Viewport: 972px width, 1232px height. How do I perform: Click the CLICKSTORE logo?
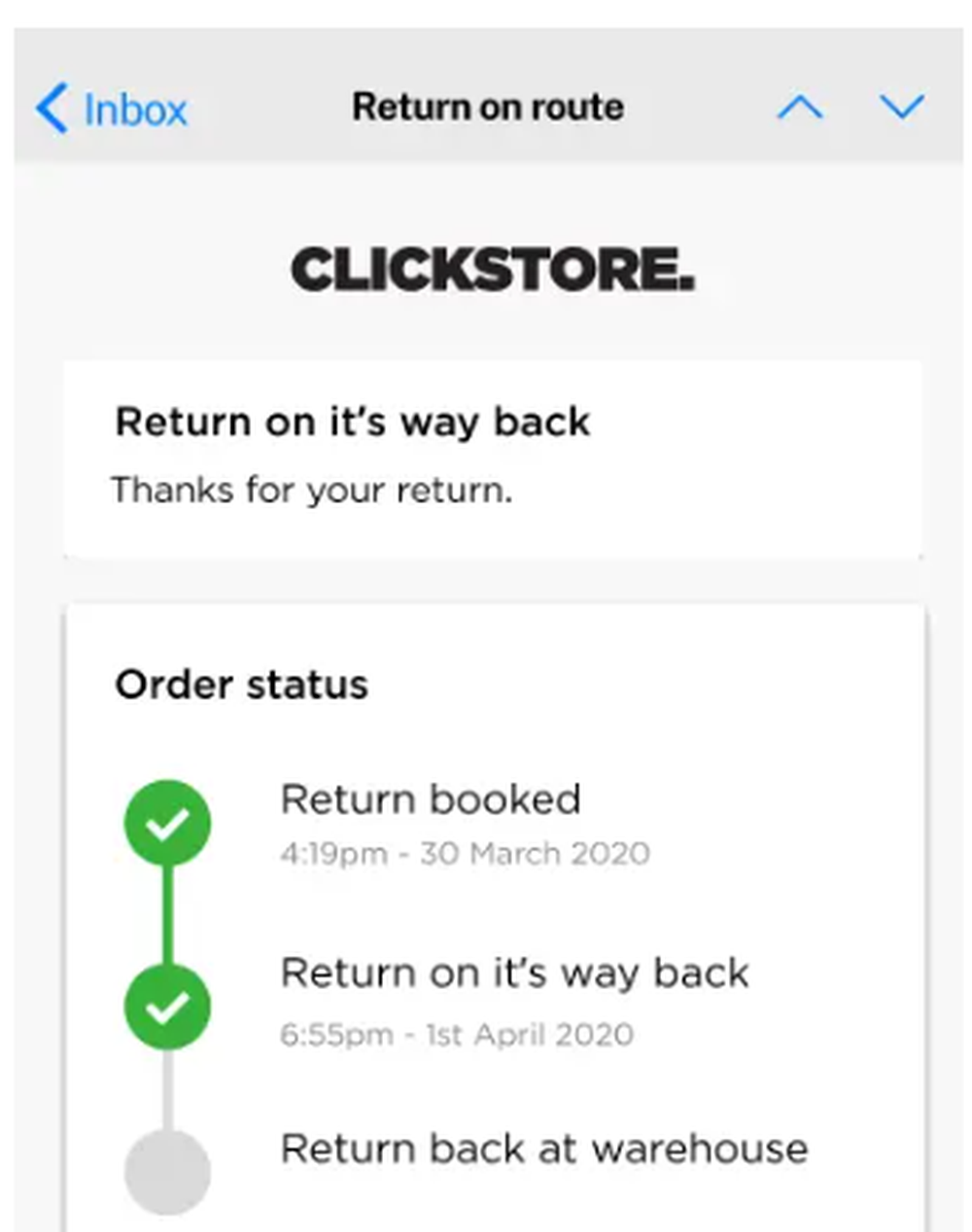pos(493,269)
